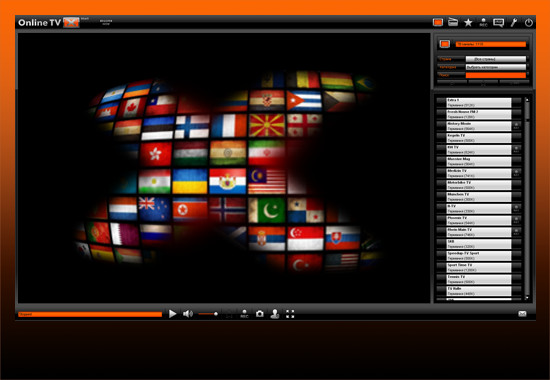Switch to the radio mode icon
This screenshot has height=380, width=550.
(453, 22)
